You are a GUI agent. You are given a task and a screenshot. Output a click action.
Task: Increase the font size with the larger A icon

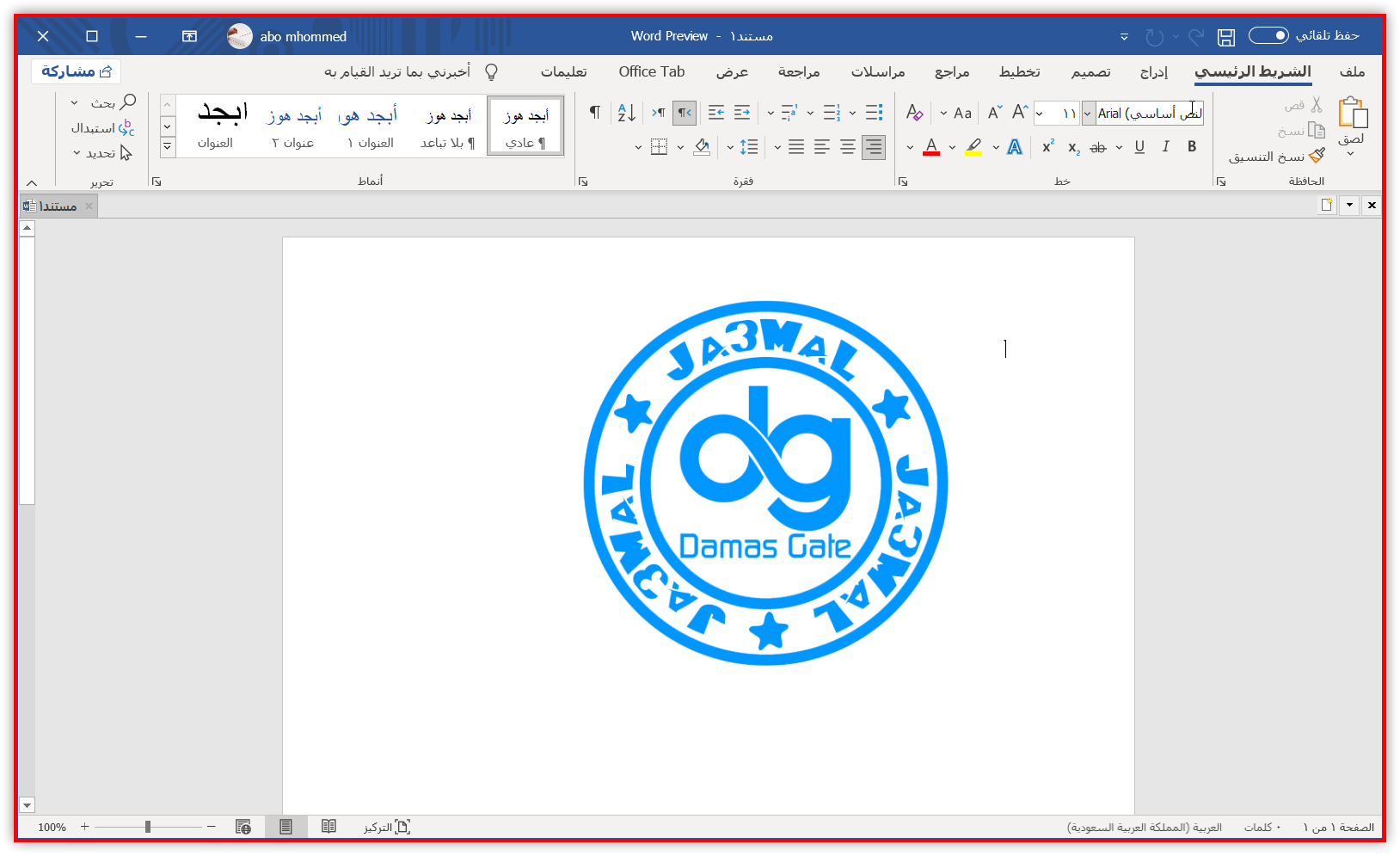1020,113
